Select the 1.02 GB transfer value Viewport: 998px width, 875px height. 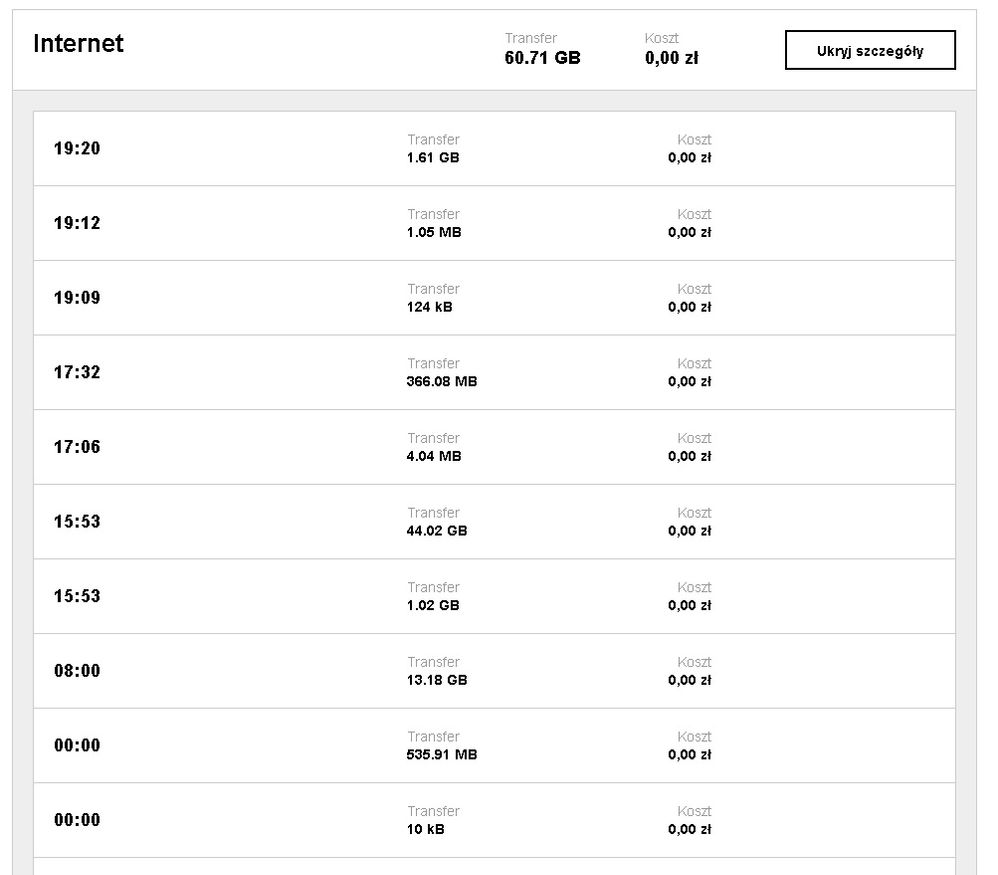point(433,605)
